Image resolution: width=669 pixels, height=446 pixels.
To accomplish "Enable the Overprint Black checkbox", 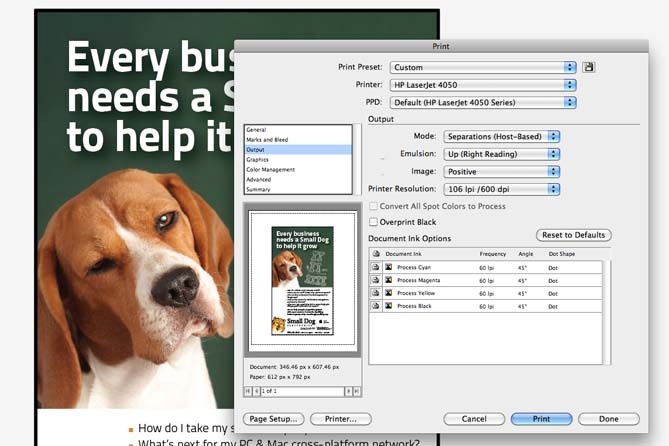I will [373, 222].
